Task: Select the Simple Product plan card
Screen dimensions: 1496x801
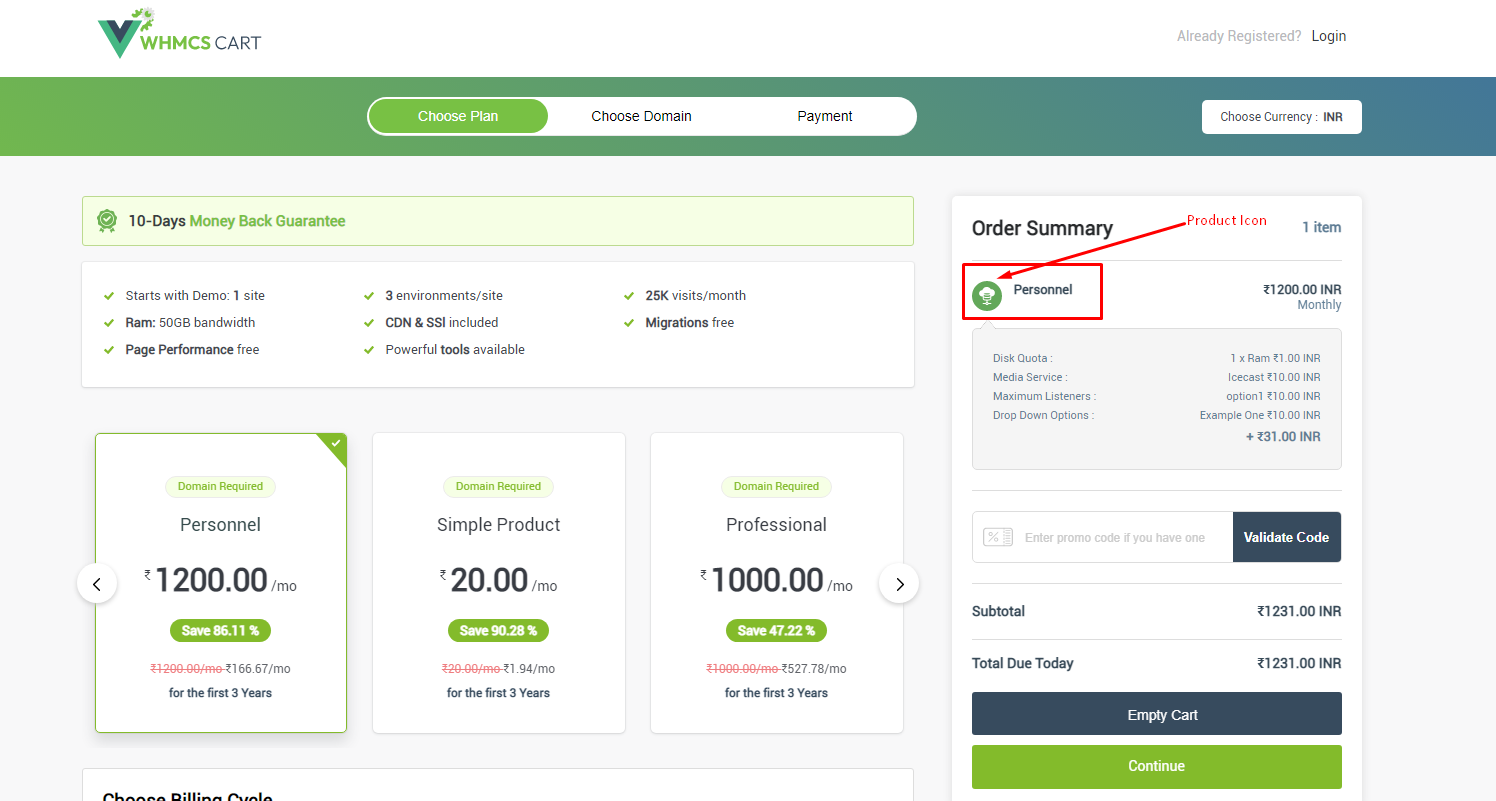Action: pyautogui.click(x=498, y=583)
